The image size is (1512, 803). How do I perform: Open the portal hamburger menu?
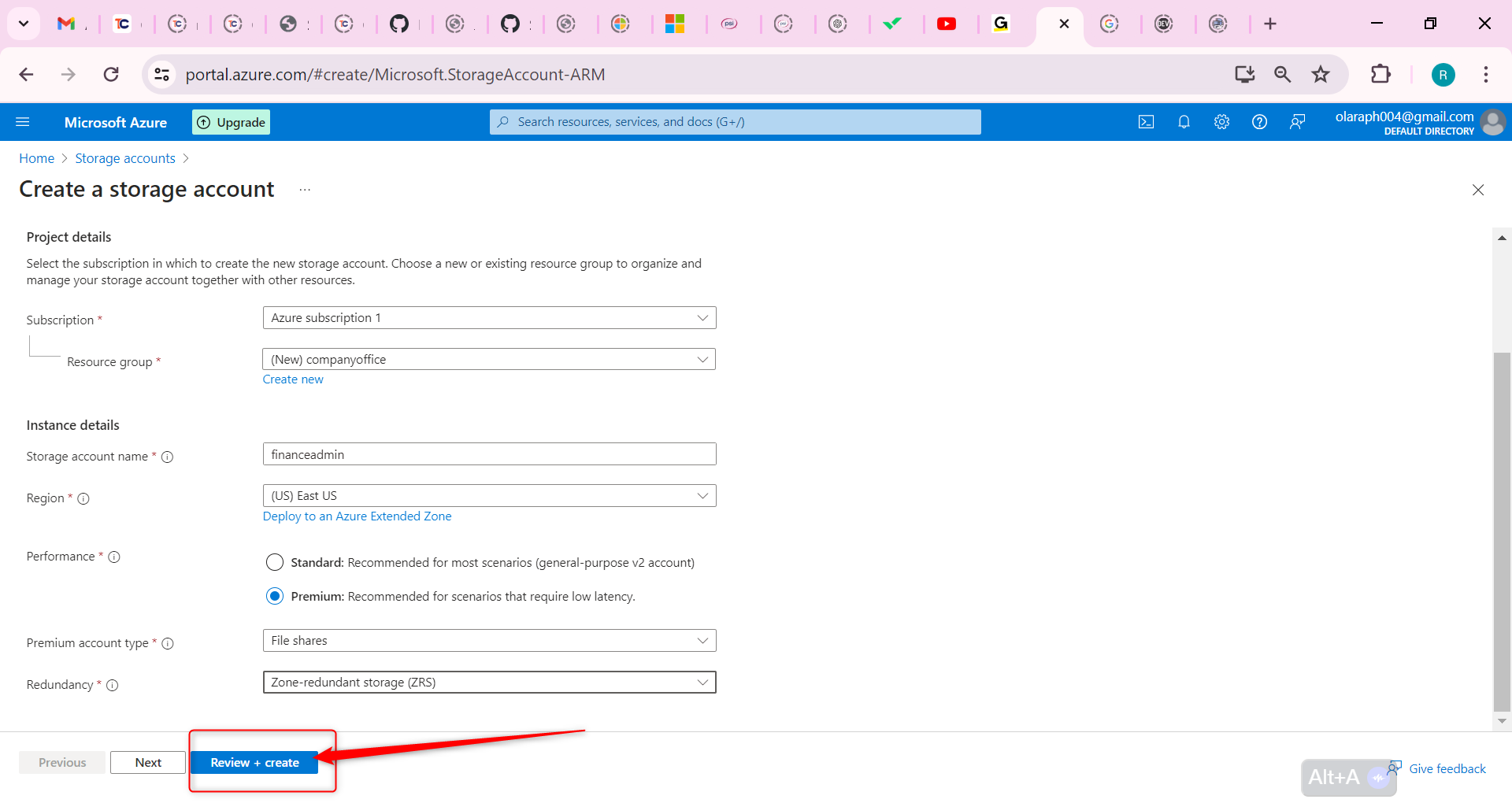point(24,121)
